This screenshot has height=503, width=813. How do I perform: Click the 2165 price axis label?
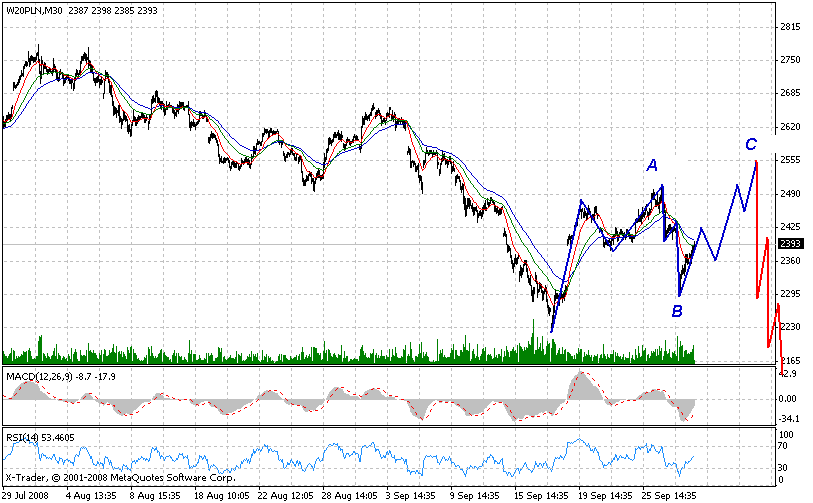[x=792, y=360]
